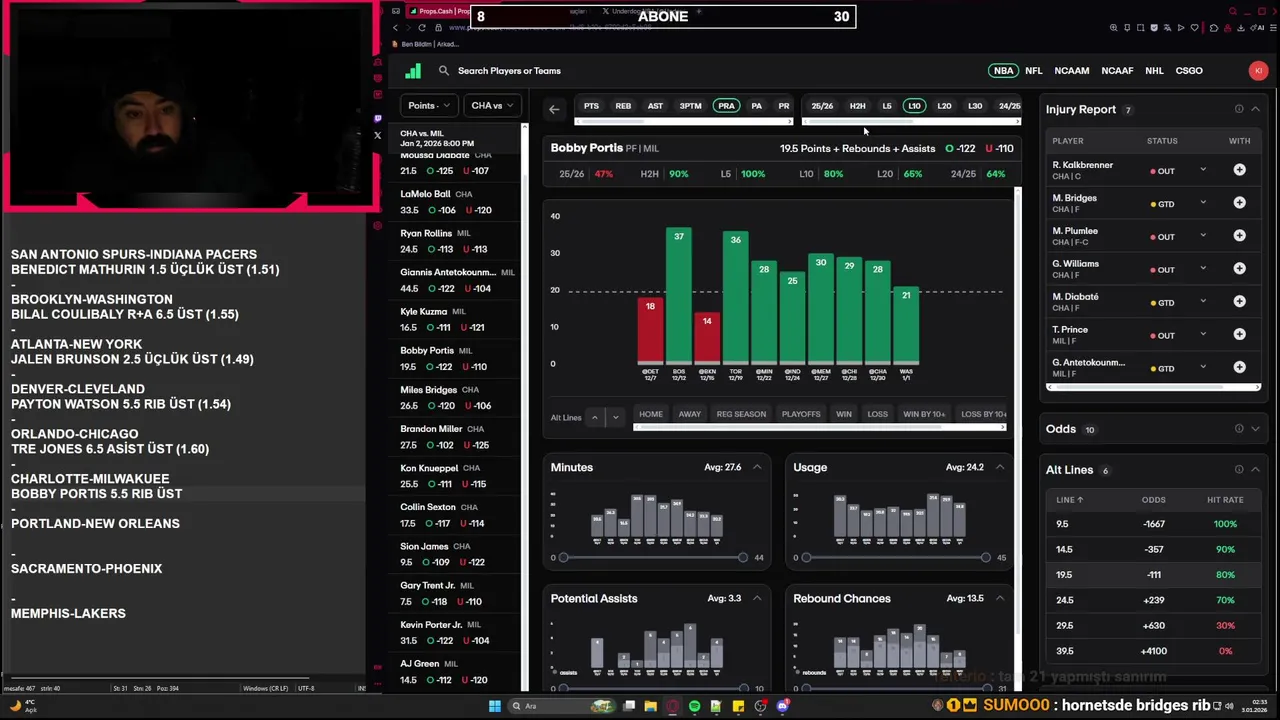Click the Minutes range slider right handle

(x=742, y=557)
